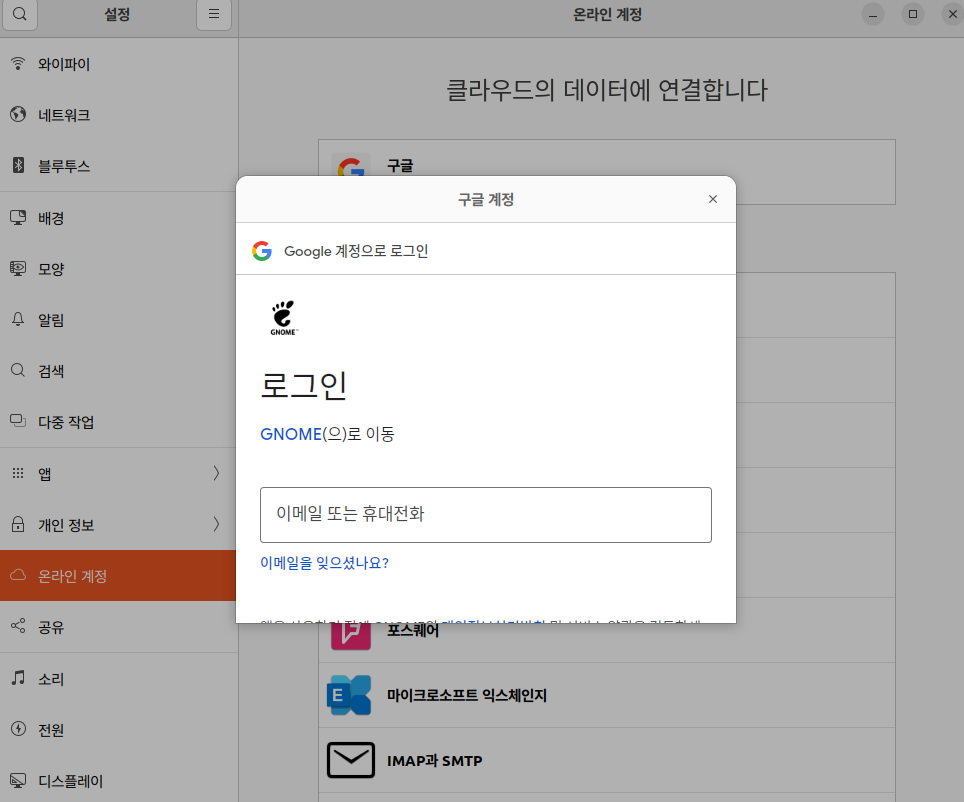Click the Google 계정으로 로그인 text
964x802 pixels.
(x=356, y=251)
